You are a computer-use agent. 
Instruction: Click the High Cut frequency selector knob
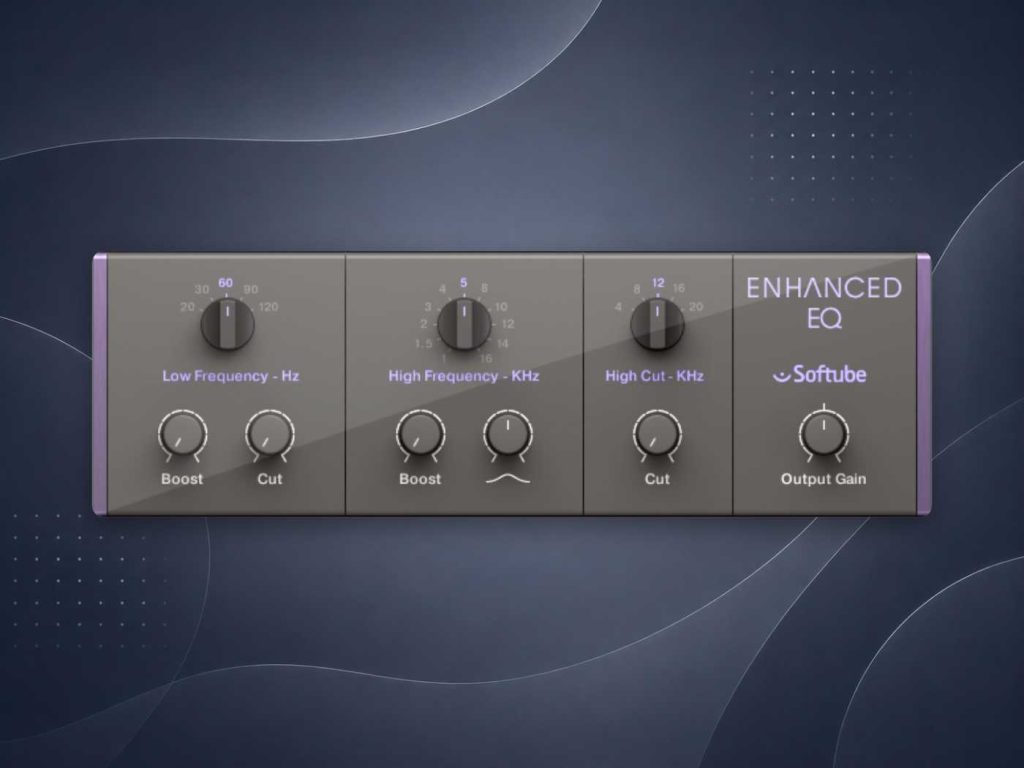658,324
